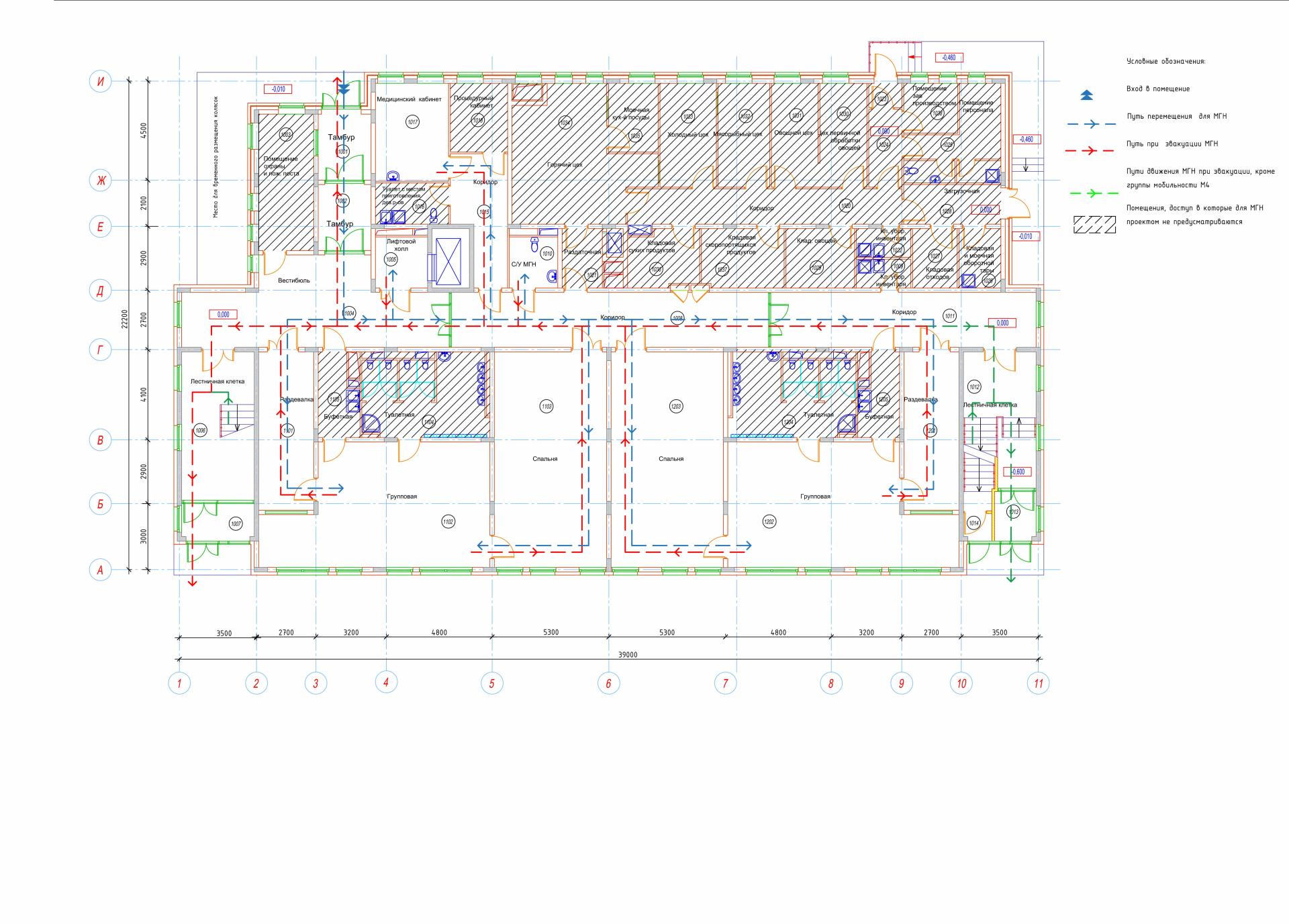Image resolution: width=1289 pixels, height=924 pixels.
Task: Click grid axis bubble "А" on the left
Action: pos(100,570)
